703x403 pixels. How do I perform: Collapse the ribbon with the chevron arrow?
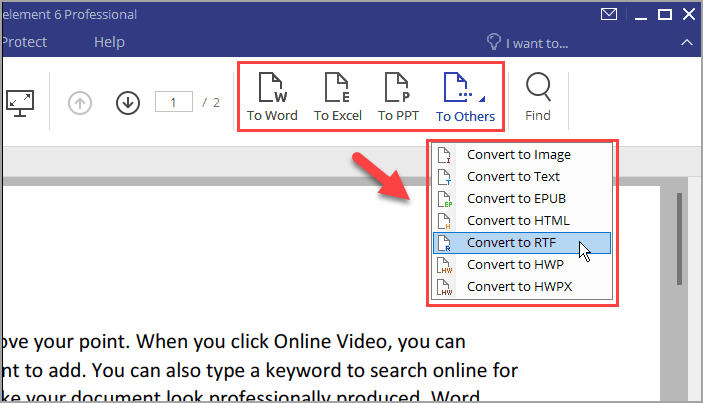point(685,42)
